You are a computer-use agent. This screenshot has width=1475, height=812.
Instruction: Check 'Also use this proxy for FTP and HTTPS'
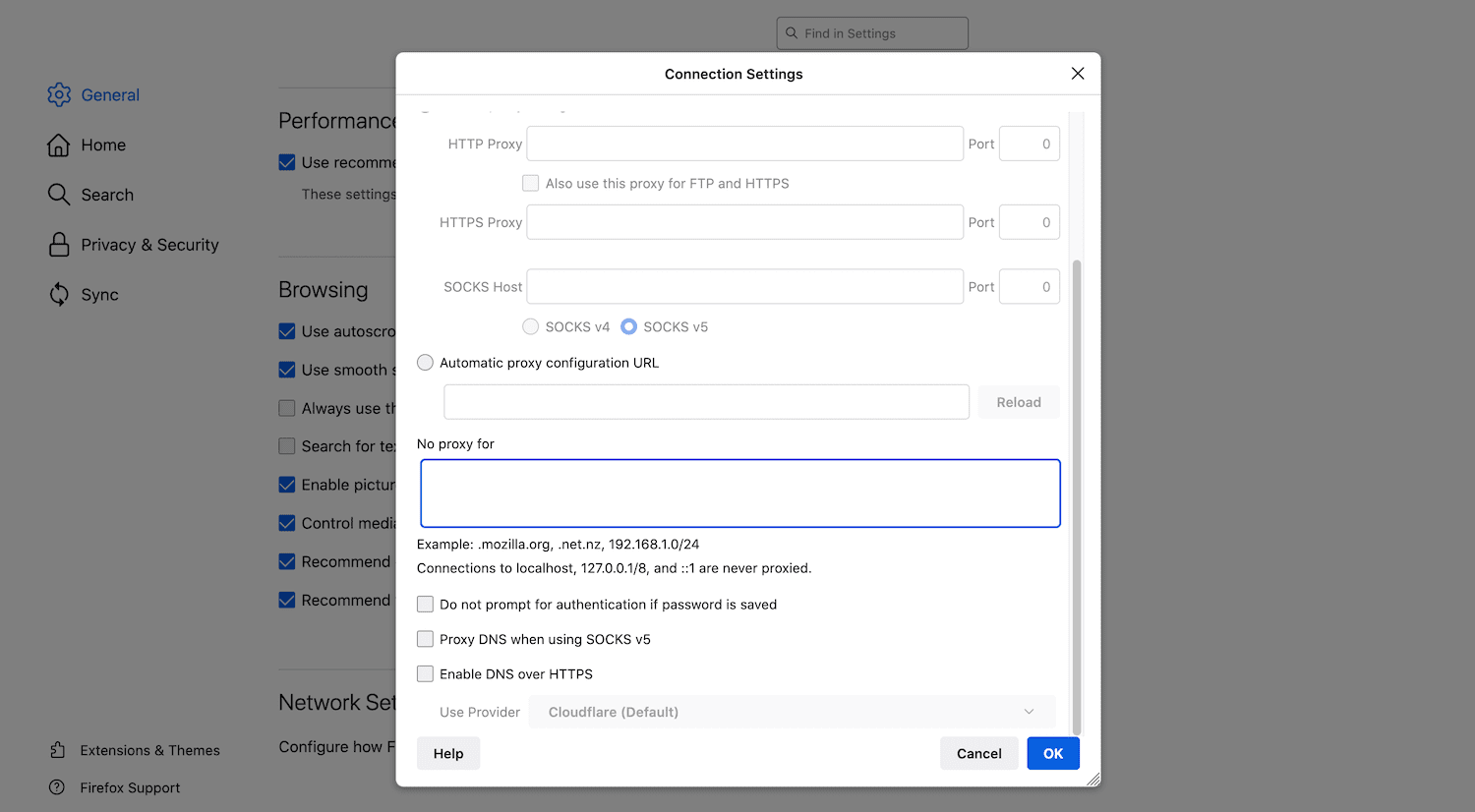coord(530,183)
